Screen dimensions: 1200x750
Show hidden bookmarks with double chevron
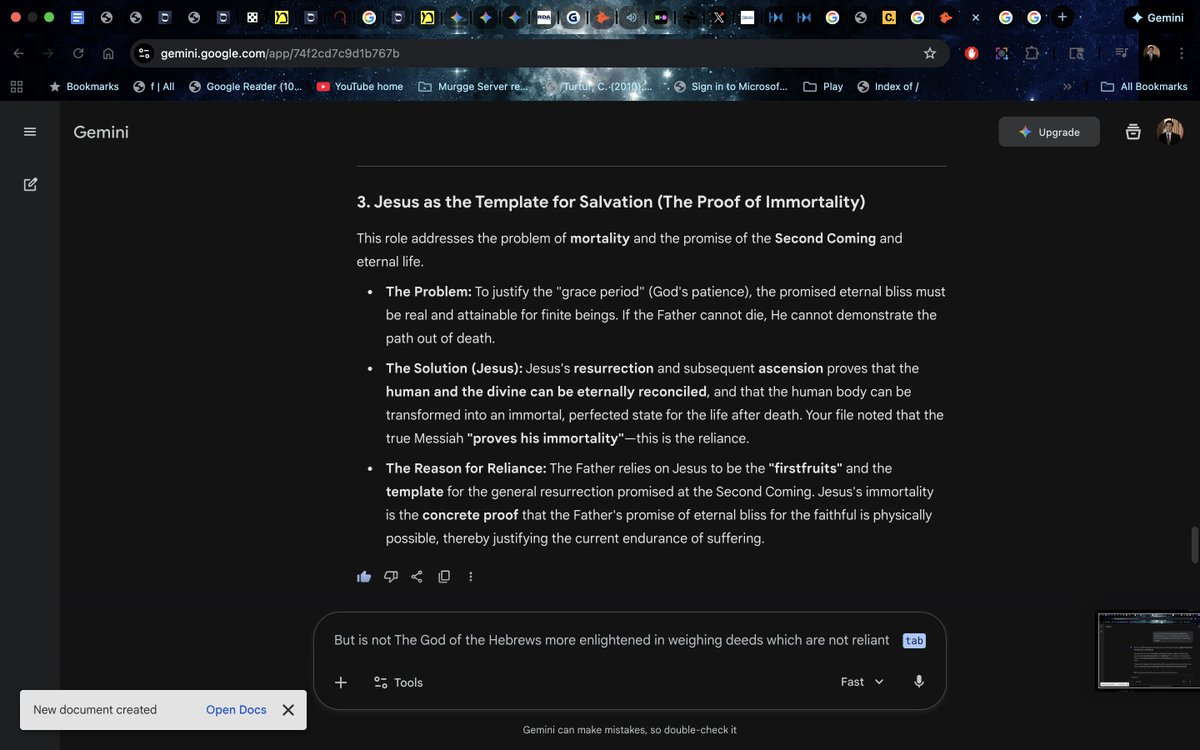(x=1068, y=87)
